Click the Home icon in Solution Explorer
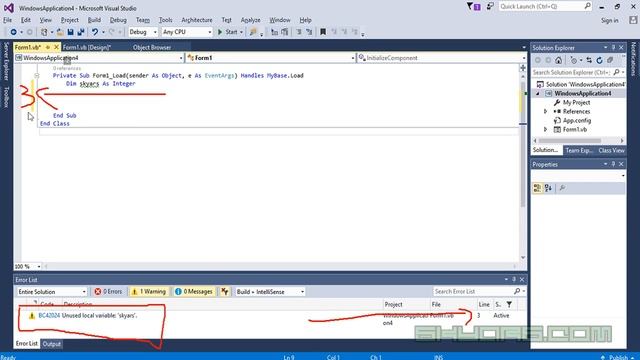This screenshot has height=360, width=640. [x=558, y=60]
